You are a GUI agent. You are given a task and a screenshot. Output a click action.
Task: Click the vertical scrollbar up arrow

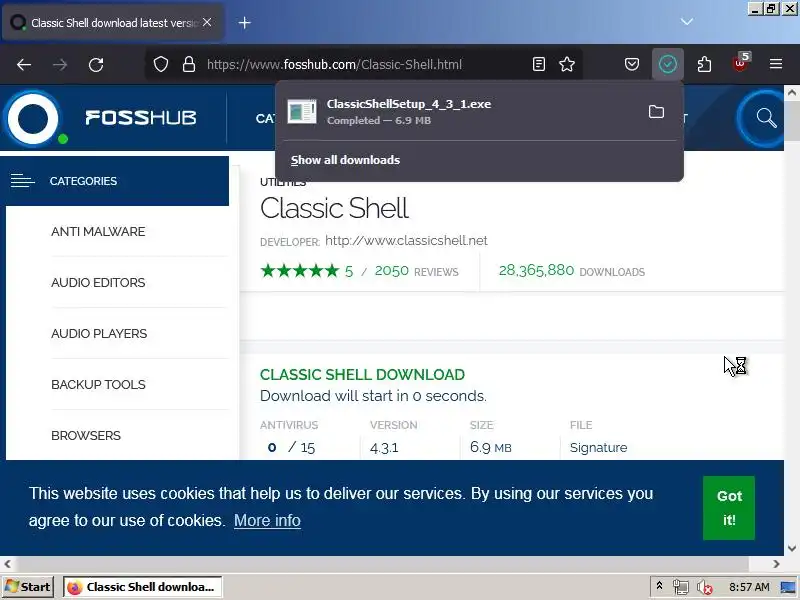point(792,93)
